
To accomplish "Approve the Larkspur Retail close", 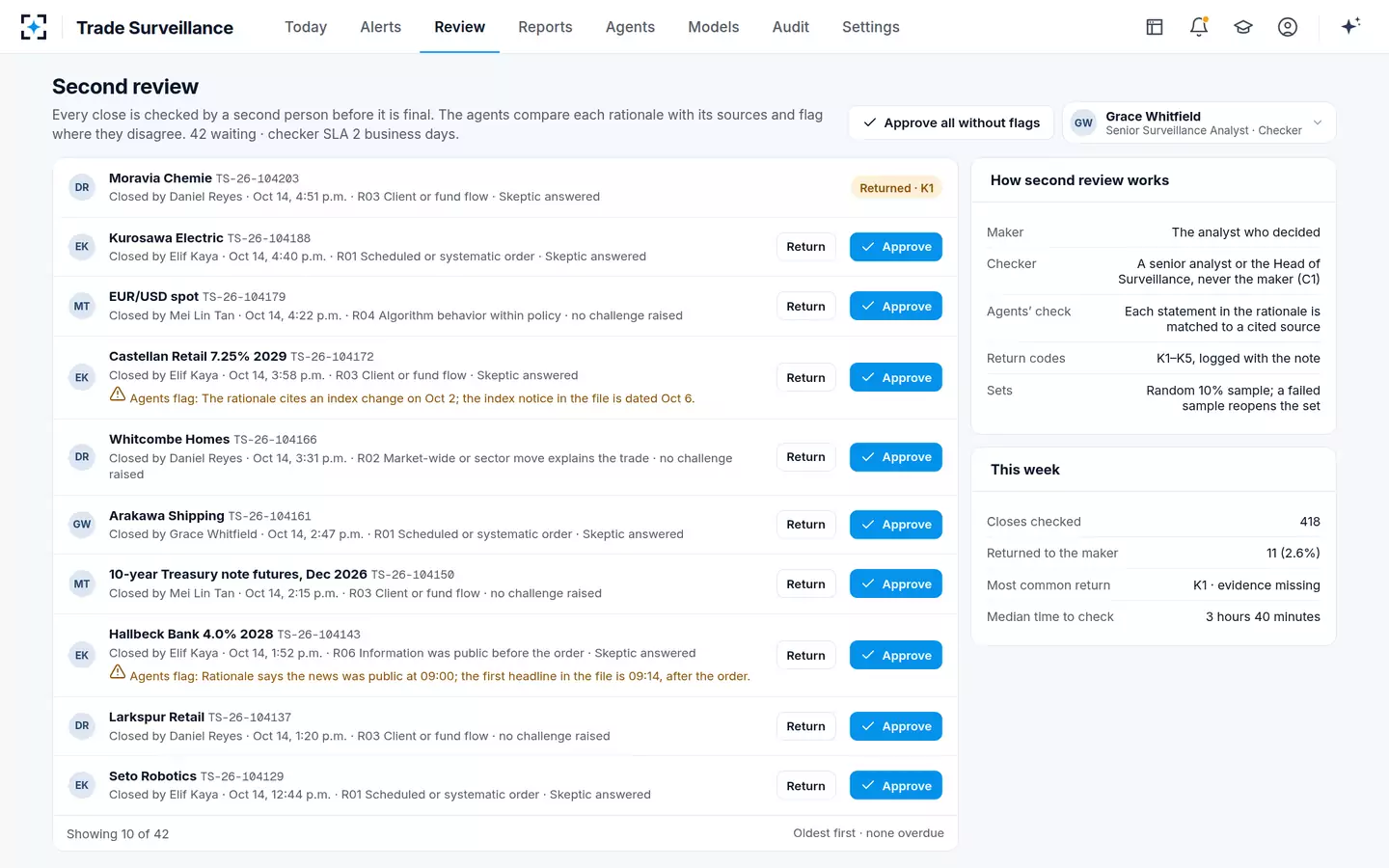I will click(896, 726).
